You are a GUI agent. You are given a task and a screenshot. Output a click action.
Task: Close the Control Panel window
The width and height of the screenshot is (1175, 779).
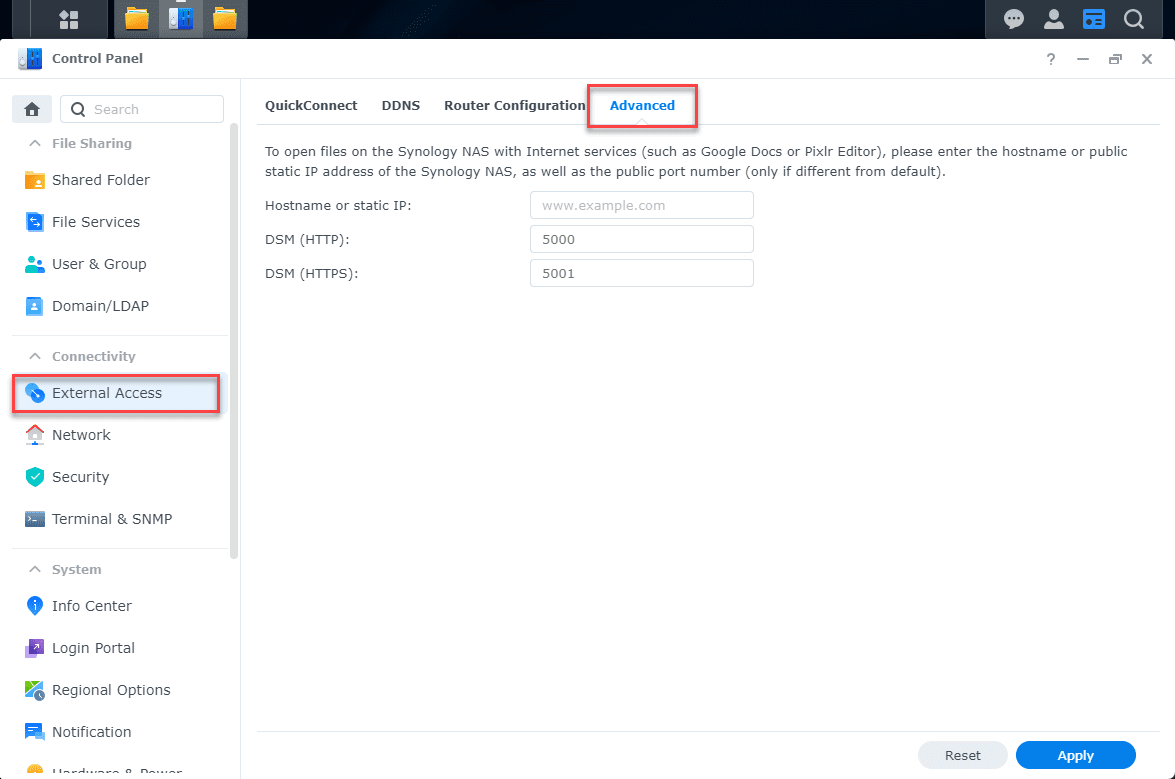point(1147,59)
